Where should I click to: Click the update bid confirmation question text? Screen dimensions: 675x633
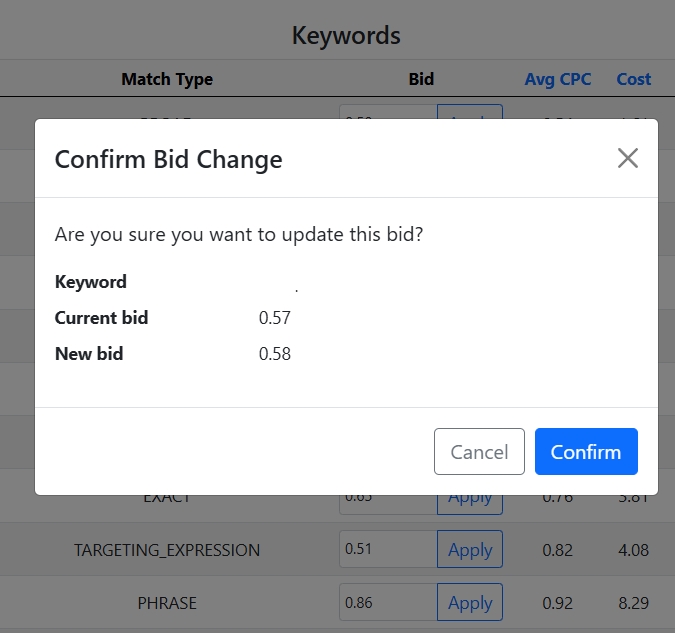tap(239, 235)
